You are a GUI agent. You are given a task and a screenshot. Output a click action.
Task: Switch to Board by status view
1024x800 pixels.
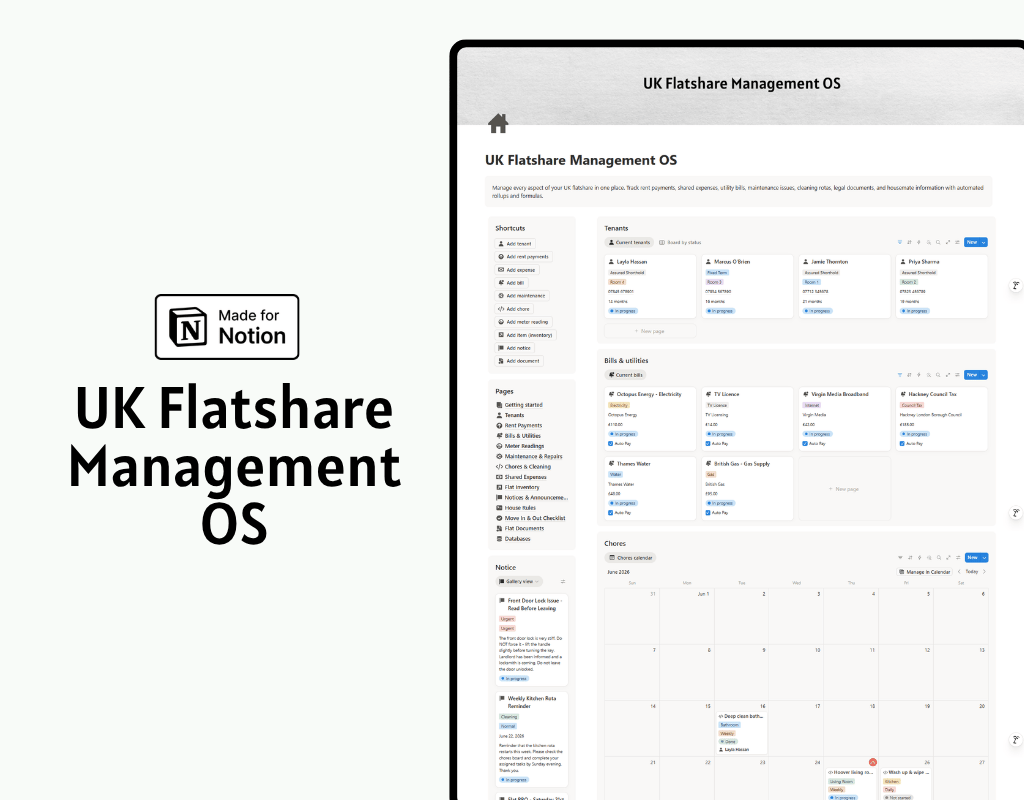click(x=680, y=242)
